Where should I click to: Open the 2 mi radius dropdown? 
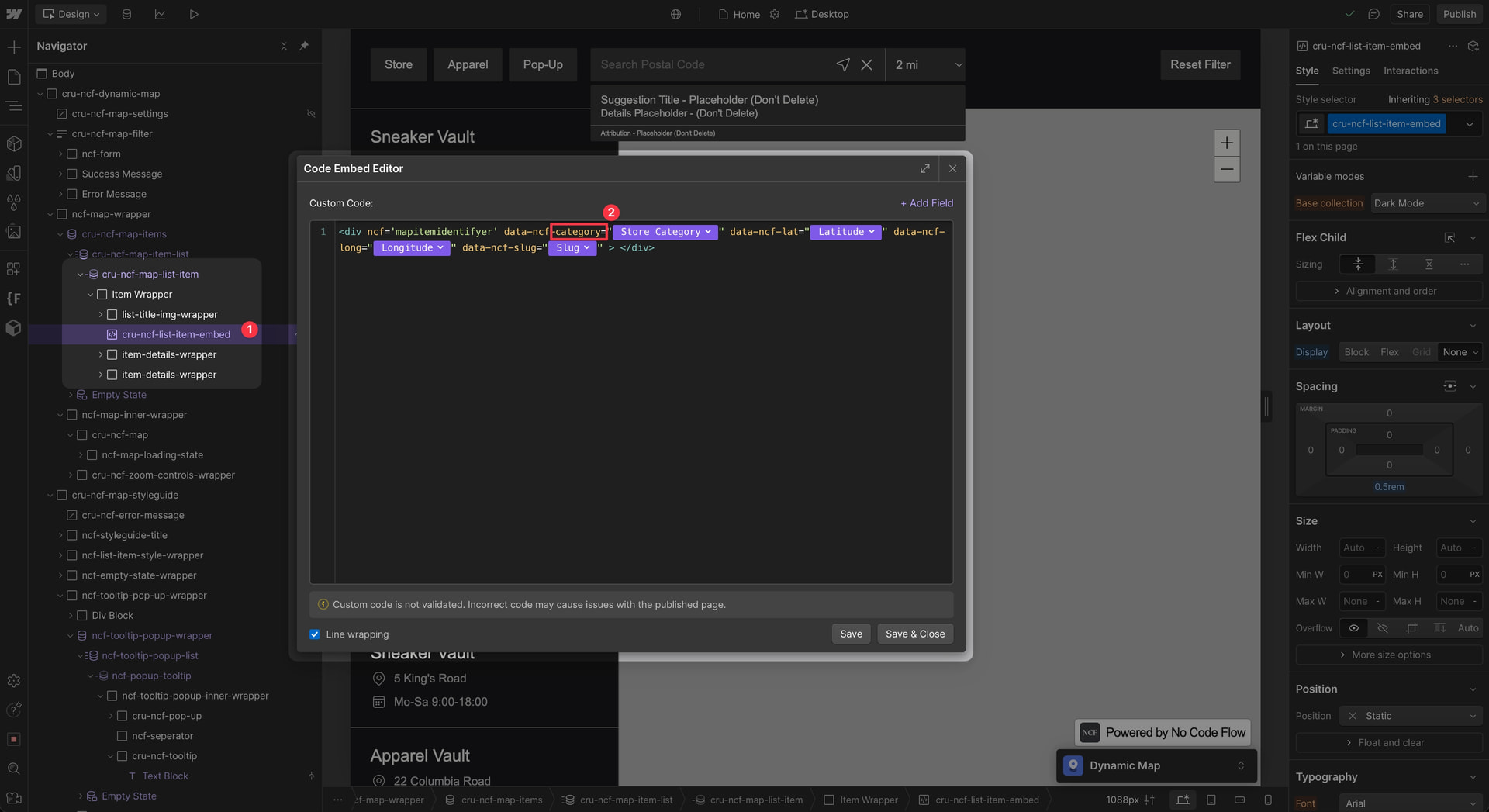pyautogui.click(x=927, y=65)
